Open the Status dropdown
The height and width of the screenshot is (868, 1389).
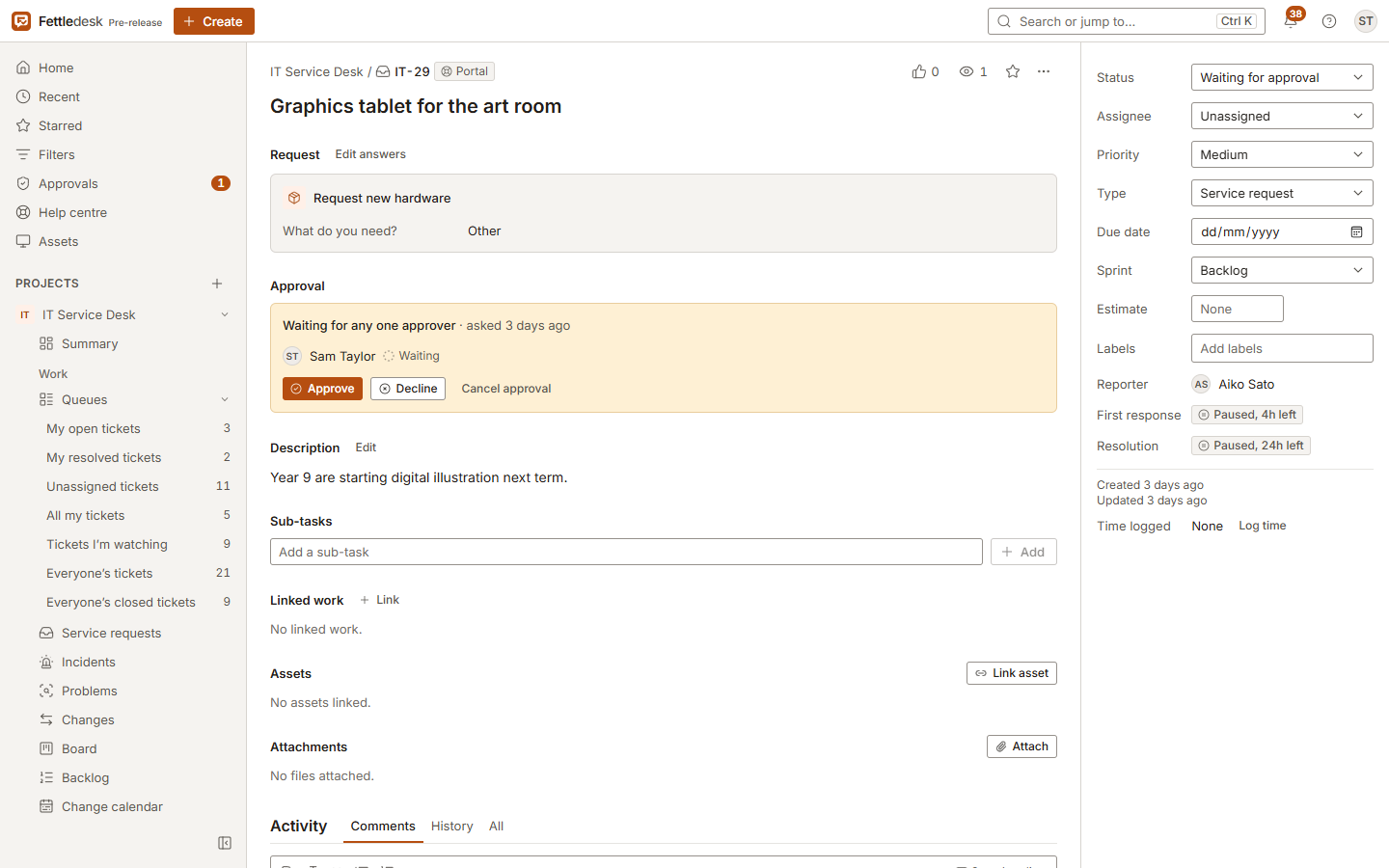point(1282,77)
